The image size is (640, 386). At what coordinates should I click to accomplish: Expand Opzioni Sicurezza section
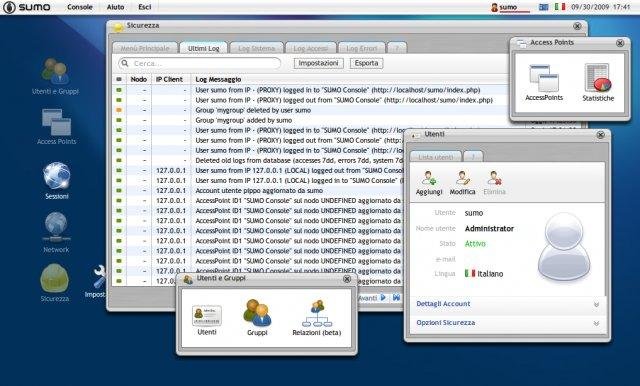coord(508,323)
